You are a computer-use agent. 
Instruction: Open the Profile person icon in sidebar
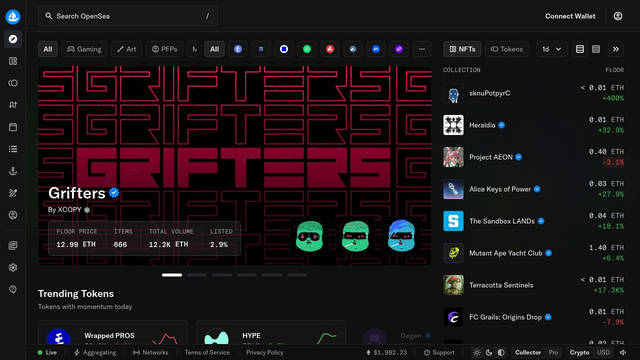click(13, 215)
